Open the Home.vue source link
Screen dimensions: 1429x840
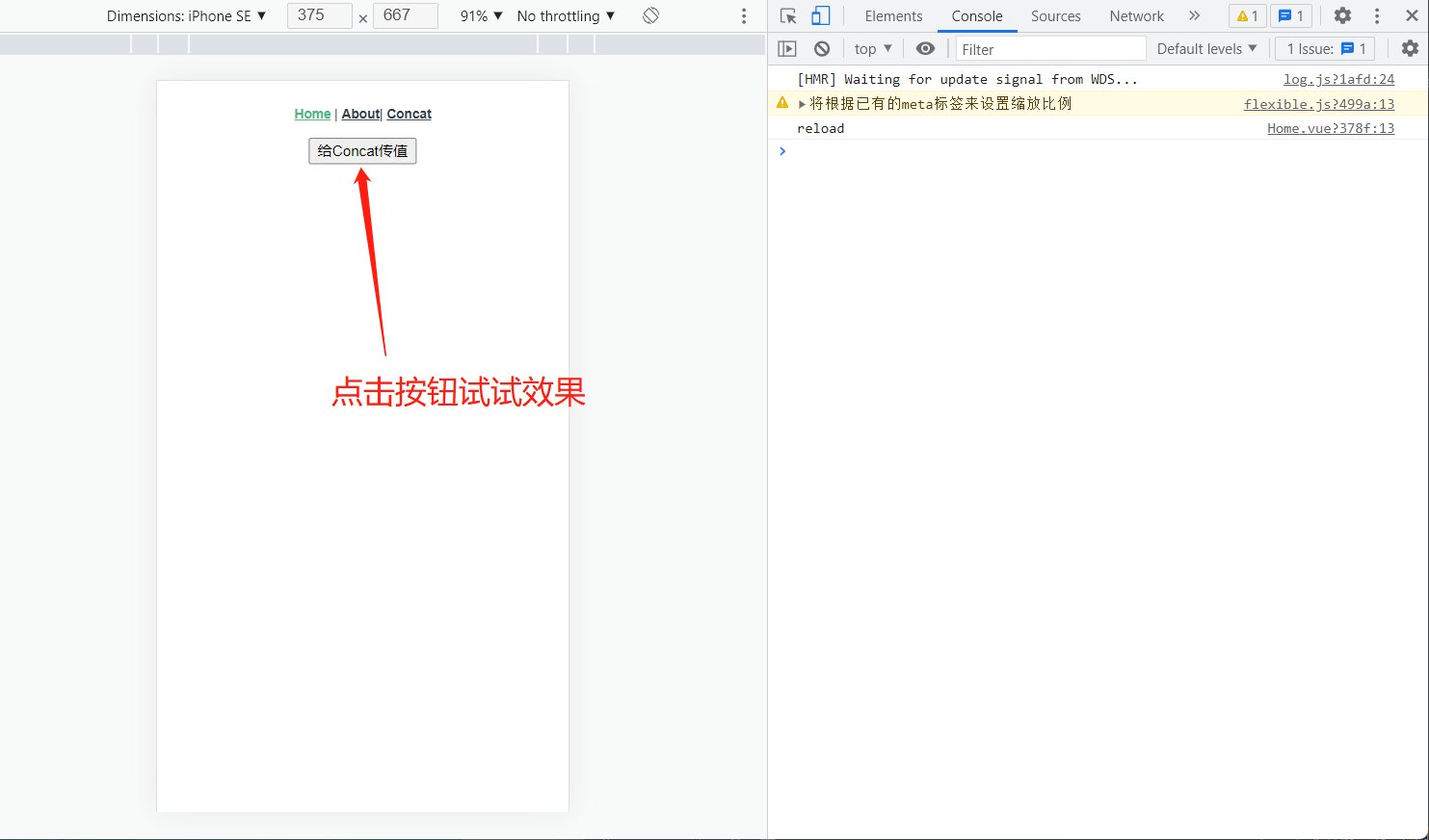[1331, 128]
